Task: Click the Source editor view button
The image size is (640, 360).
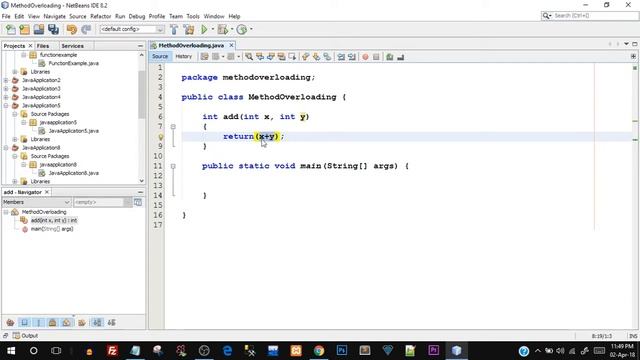Action: pyautogui.click(x=160, y=56)
